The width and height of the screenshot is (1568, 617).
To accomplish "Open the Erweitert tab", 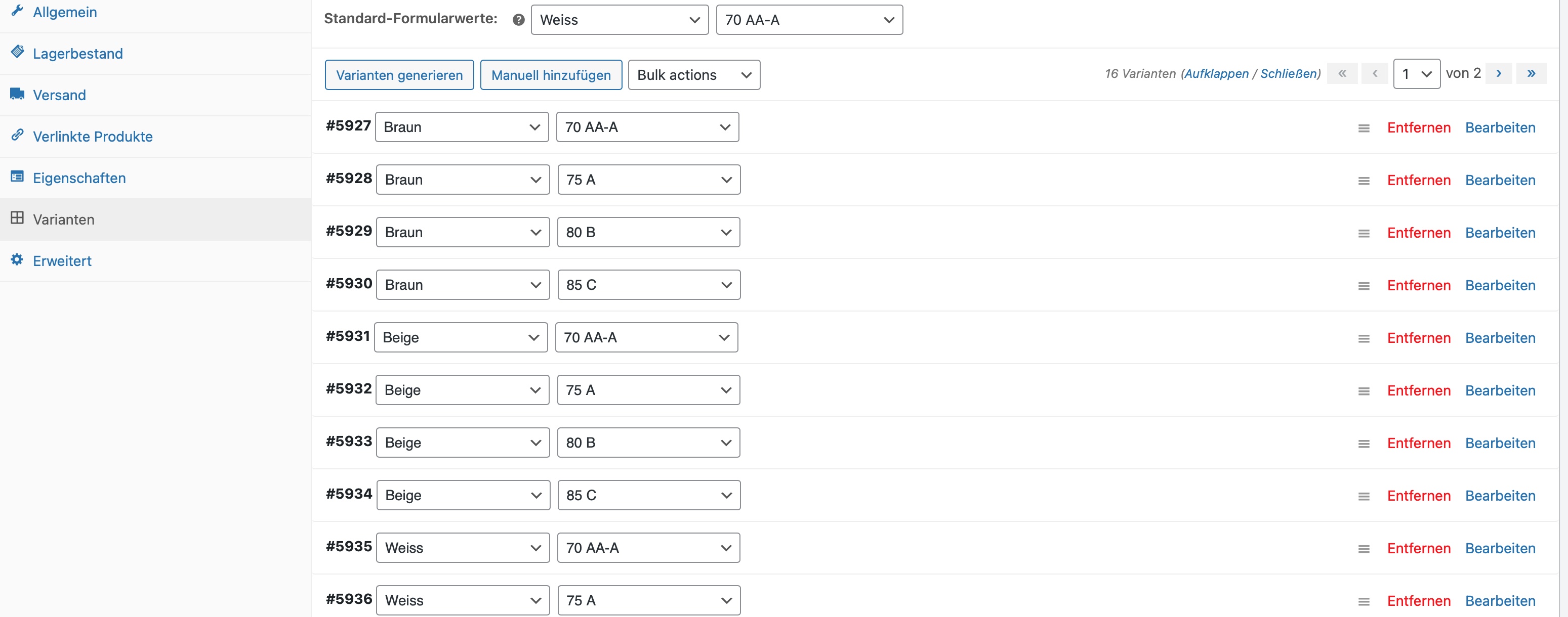I will click(155, 260).
